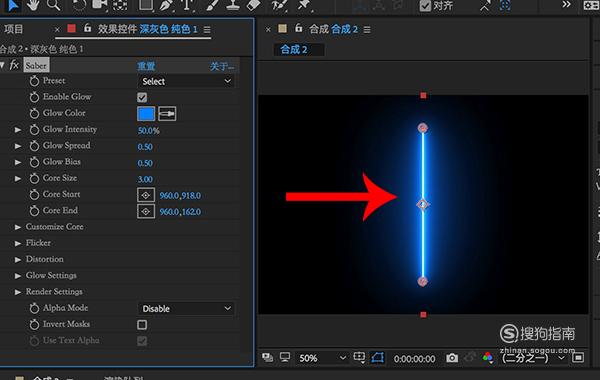Screen dimensions: 600x380
Task: Uncheck the Enable Glow checkbox
Action: pyautogui.click(x=142, y=97)
